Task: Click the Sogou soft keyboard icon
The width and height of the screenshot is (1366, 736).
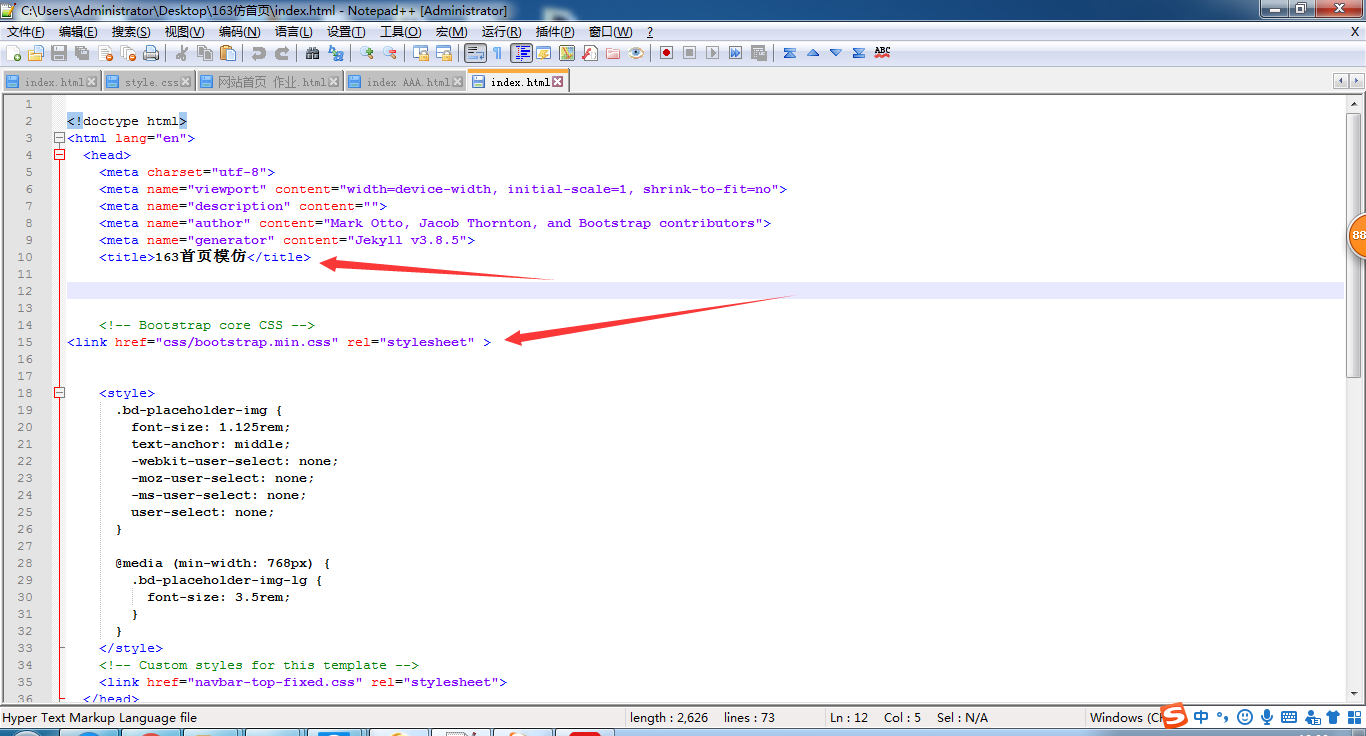Action: click(x=1289, y=717)
